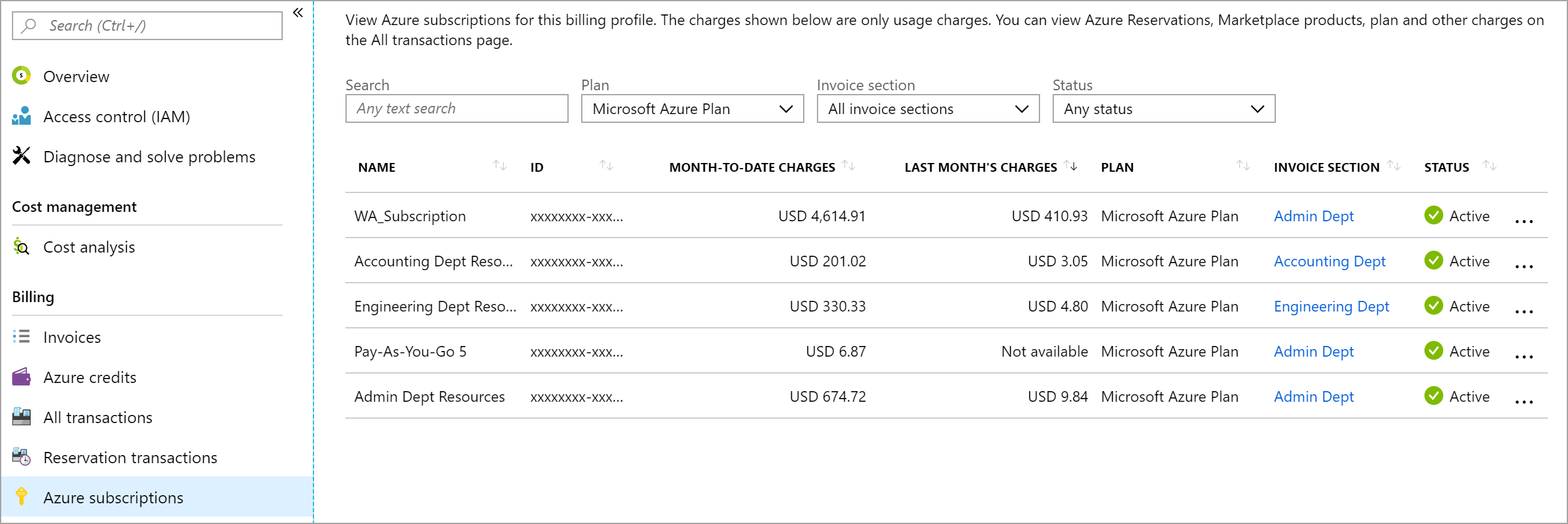
Task: Click the Any text search filter field
Action: [x=456, y=109]
